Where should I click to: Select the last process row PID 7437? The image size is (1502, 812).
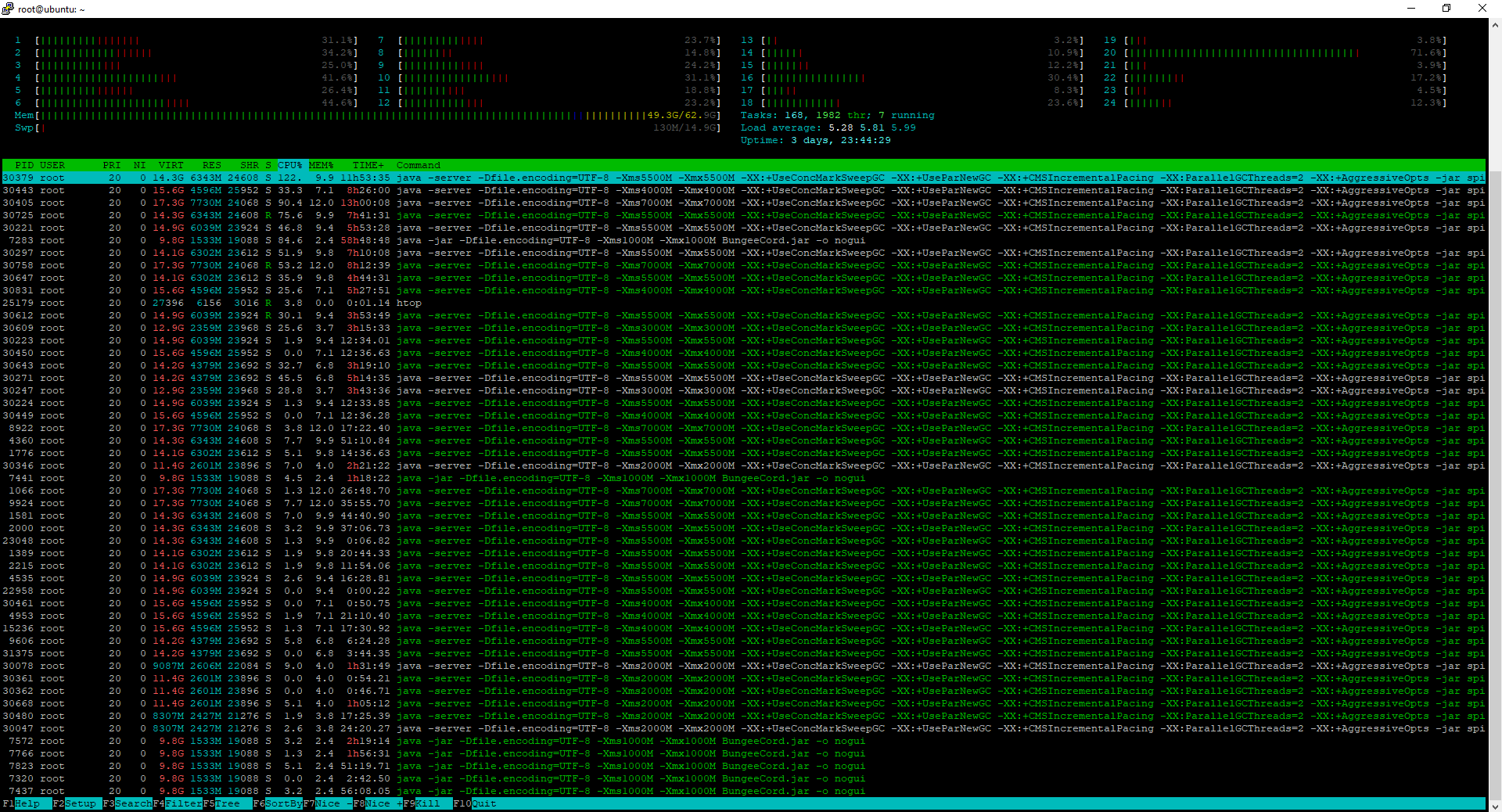point(744,791)
